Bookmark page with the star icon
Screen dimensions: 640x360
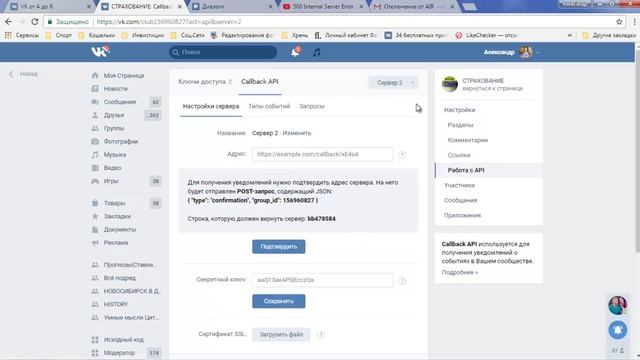click(x=619, y=22)
